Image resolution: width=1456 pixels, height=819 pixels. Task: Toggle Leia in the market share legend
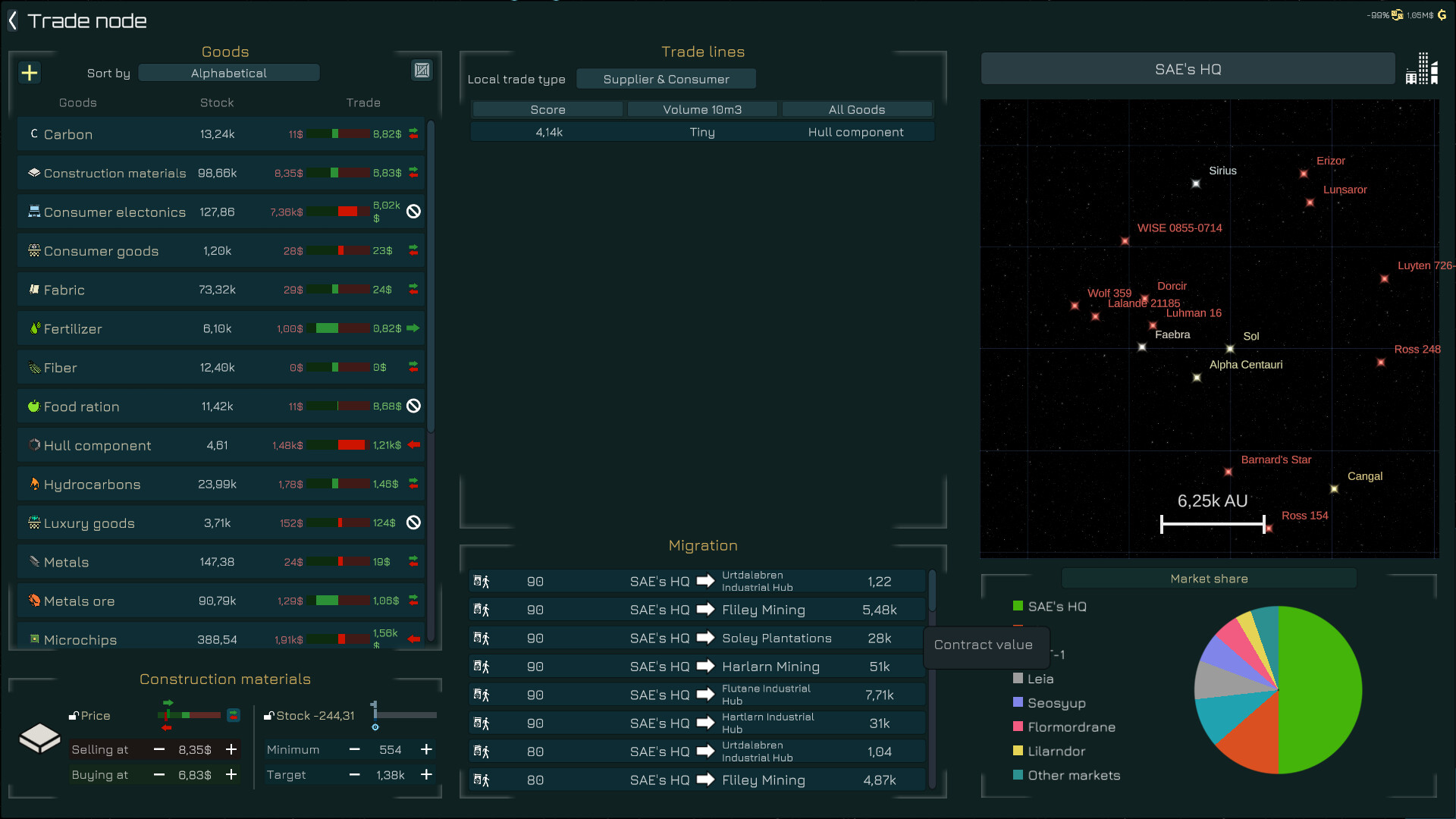1018,679
